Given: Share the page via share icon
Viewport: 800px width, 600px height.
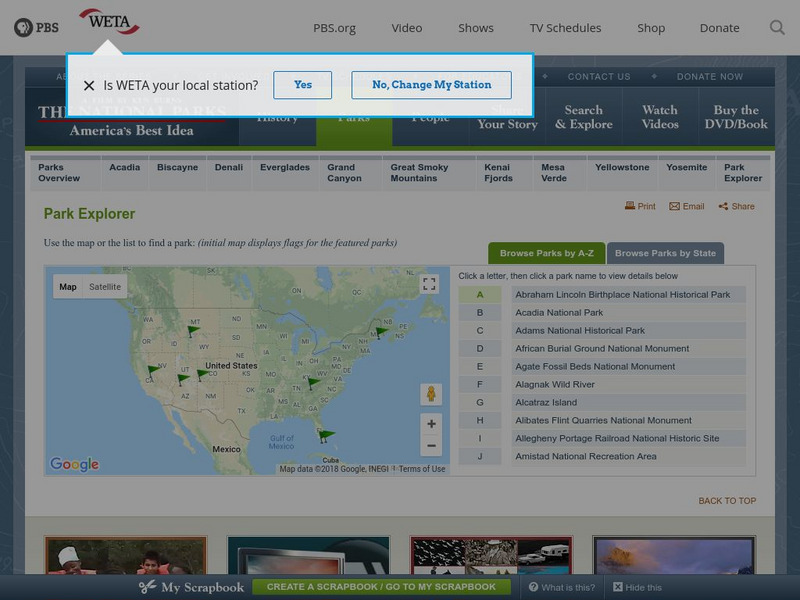Looking at the screenshot, I should tap(731, 207).
